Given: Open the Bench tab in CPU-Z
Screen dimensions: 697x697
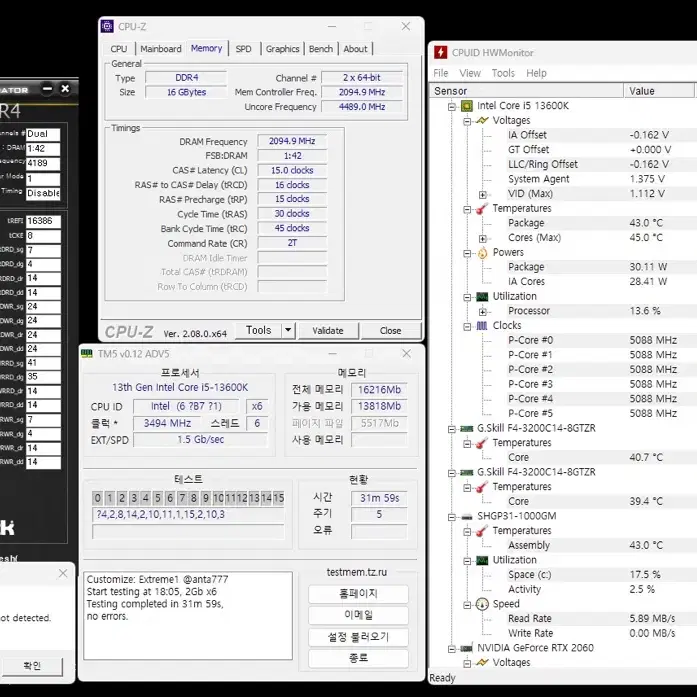Looking at the screenshot, I should click(320, 49).
